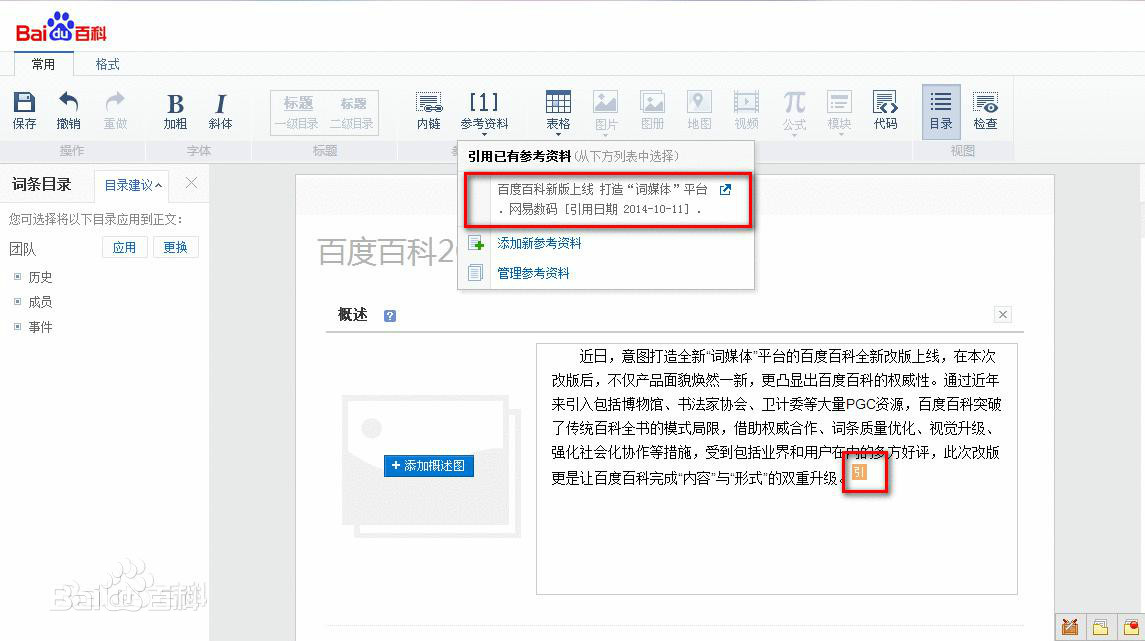1145x641 pixels.
Task: Switch to the 格式 tab
Action: pyautogui.click(x=106, y=63)
